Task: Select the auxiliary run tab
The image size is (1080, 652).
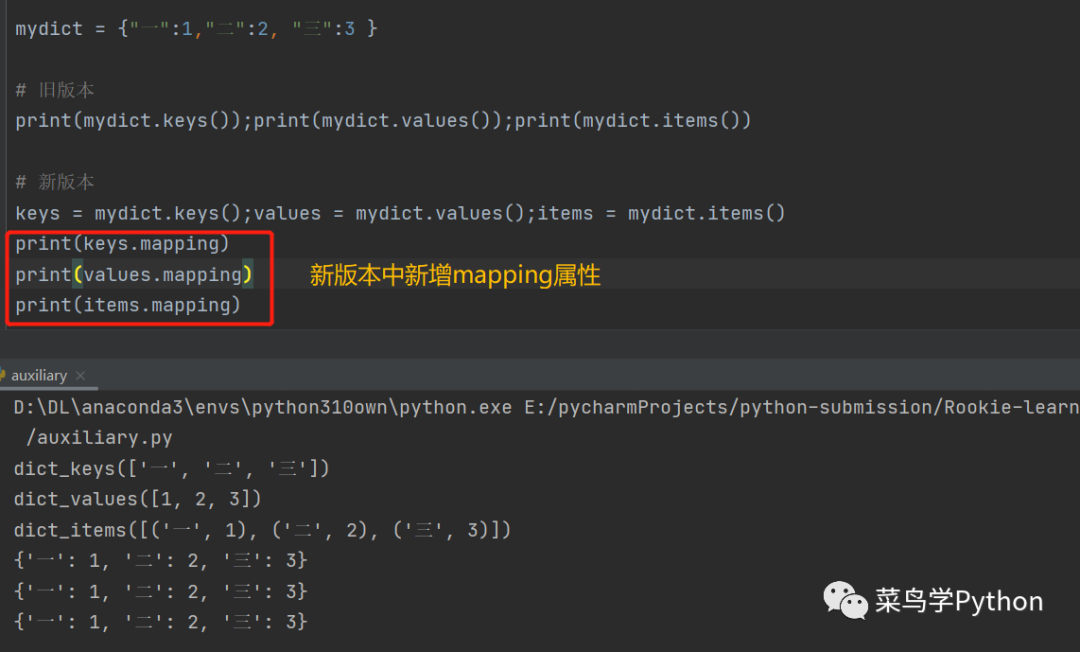Action: pyautogui.click(x=39, y=376)
